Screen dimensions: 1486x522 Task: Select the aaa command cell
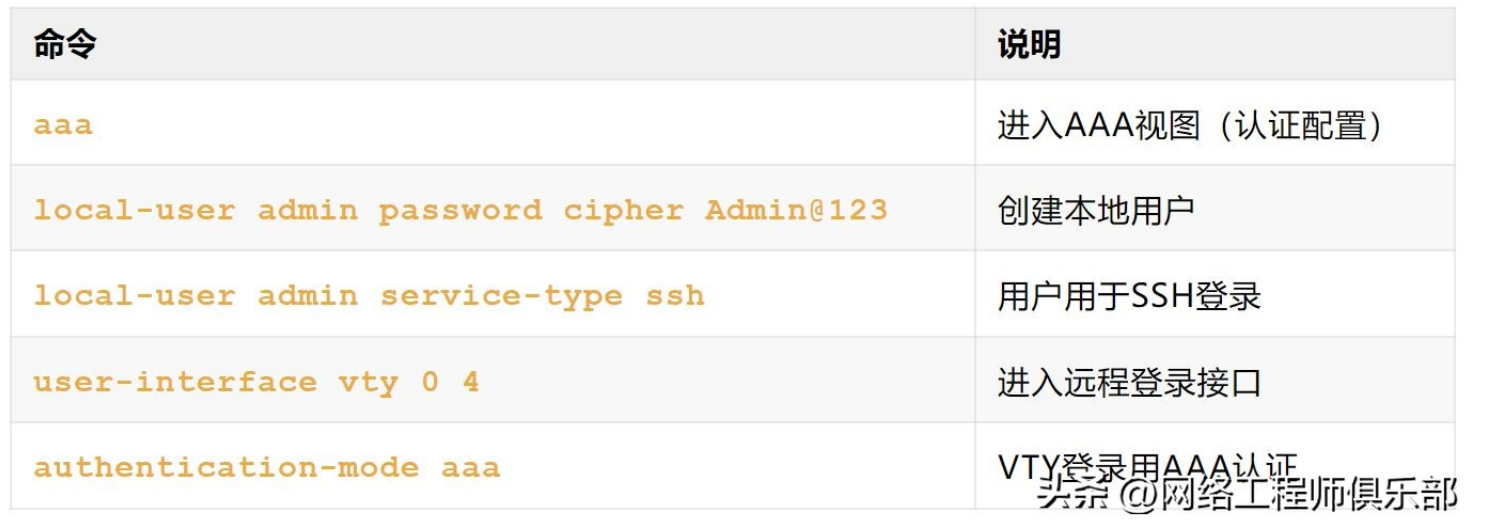(63, 126)
